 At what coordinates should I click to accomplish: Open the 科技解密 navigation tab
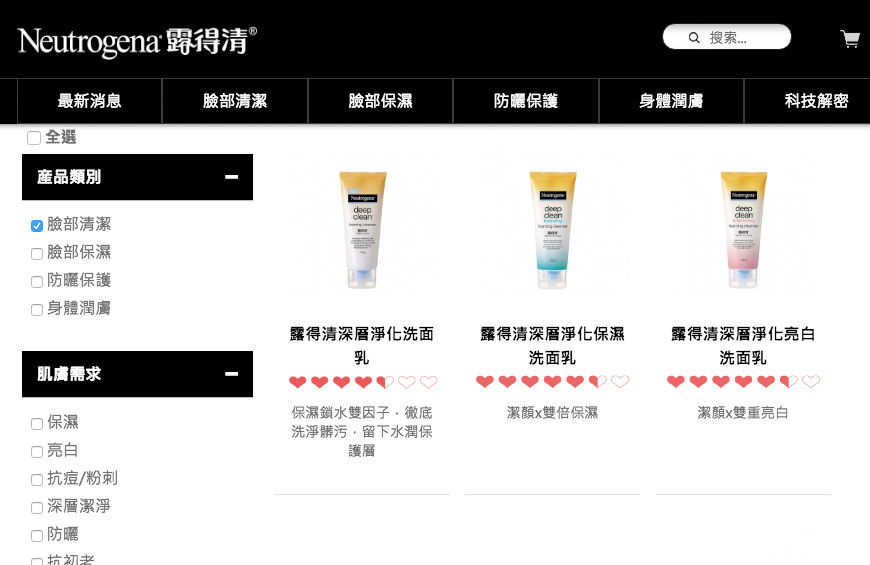(816, 101)
